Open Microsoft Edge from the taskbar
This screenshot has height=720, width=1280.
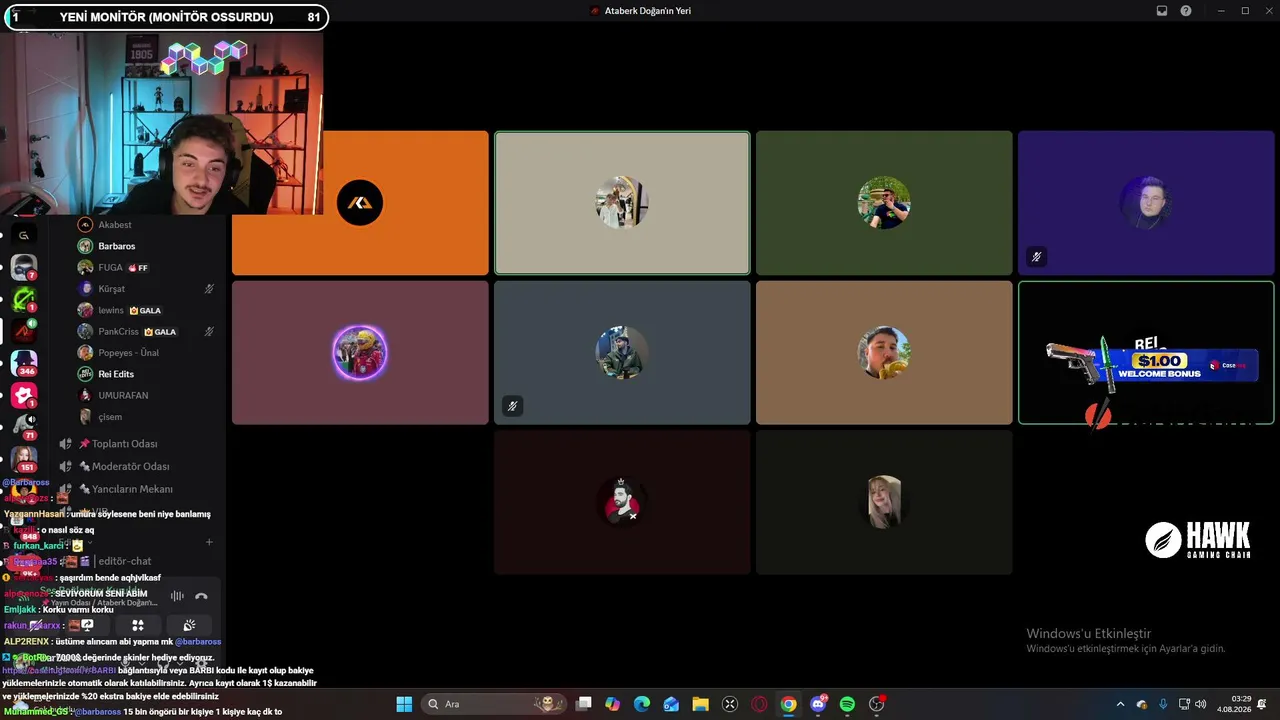pyautogui.click(x=642, y=704)
